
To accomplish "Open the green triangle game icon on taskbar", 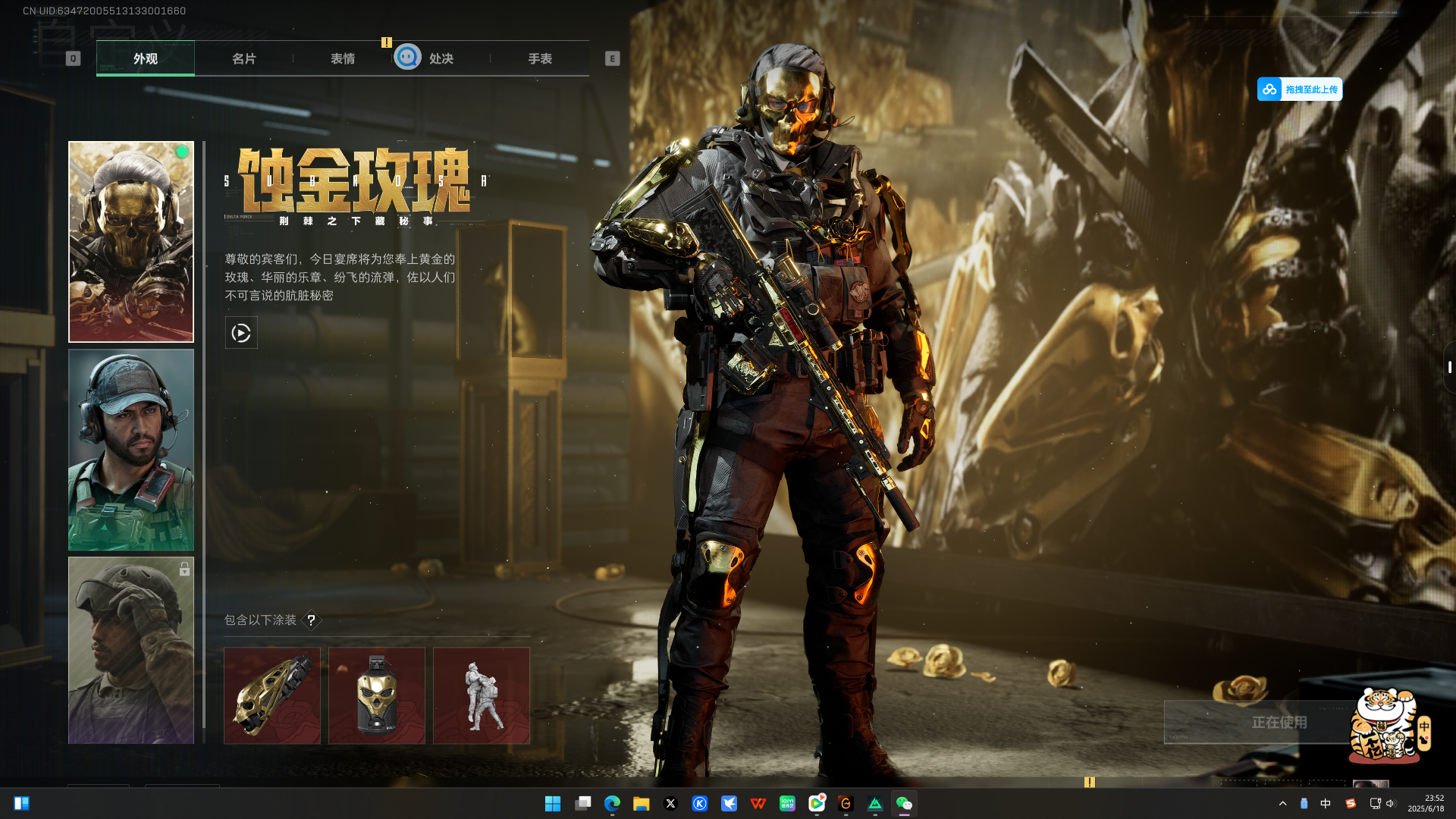I will click(x=875, y=804).
